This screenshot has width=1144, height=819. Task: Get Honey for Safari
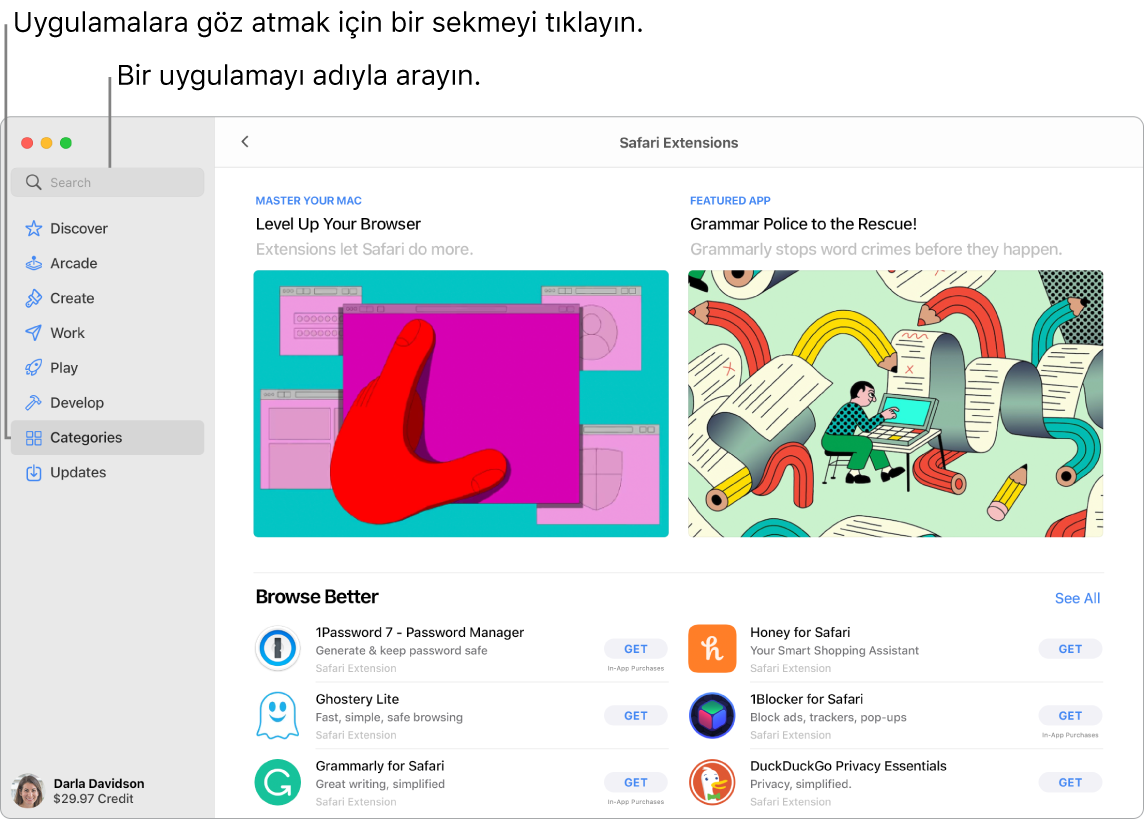[x=1070, y=649]
